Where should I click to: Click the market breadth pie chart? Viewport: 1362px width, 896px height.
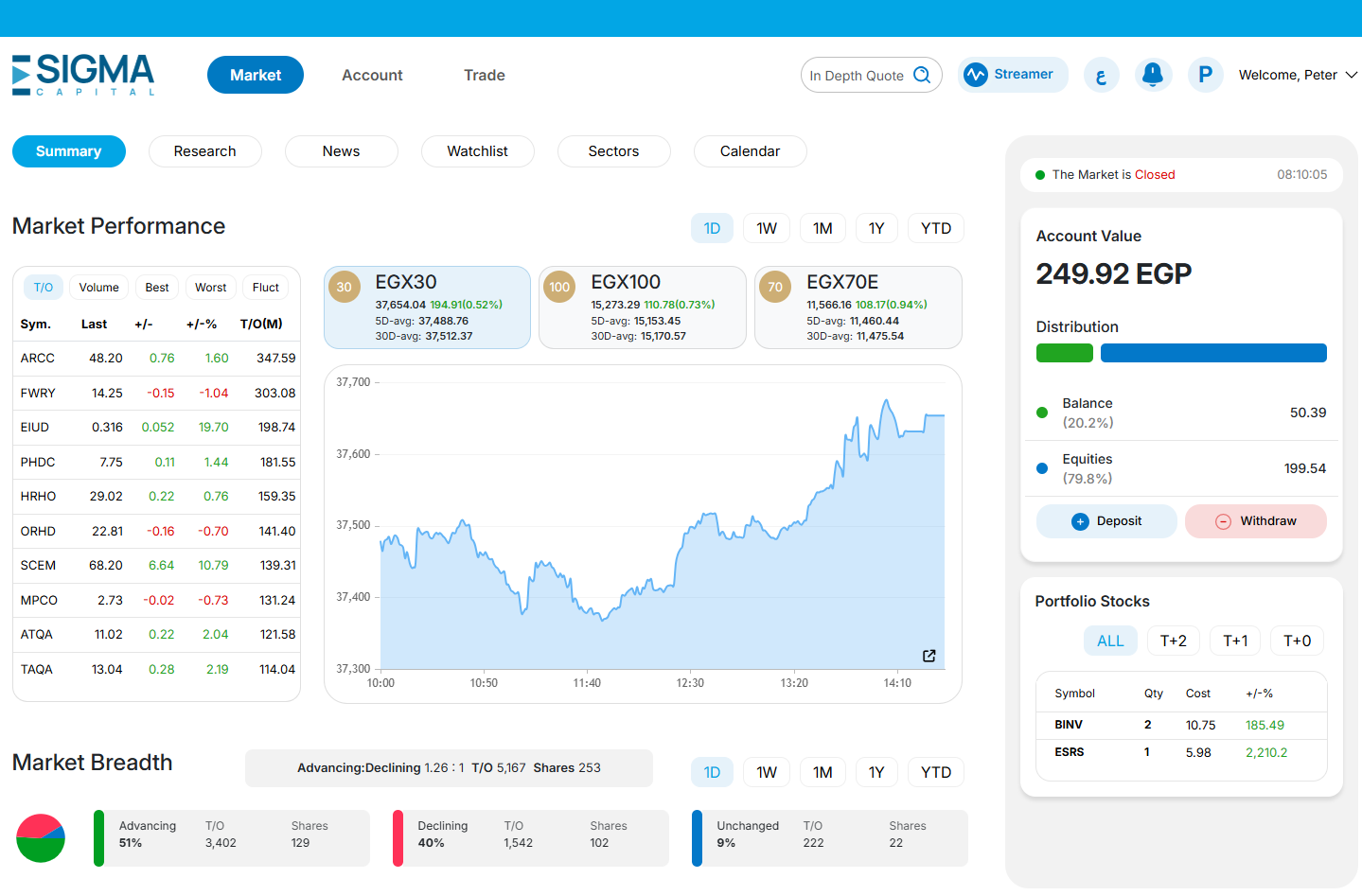41,837
